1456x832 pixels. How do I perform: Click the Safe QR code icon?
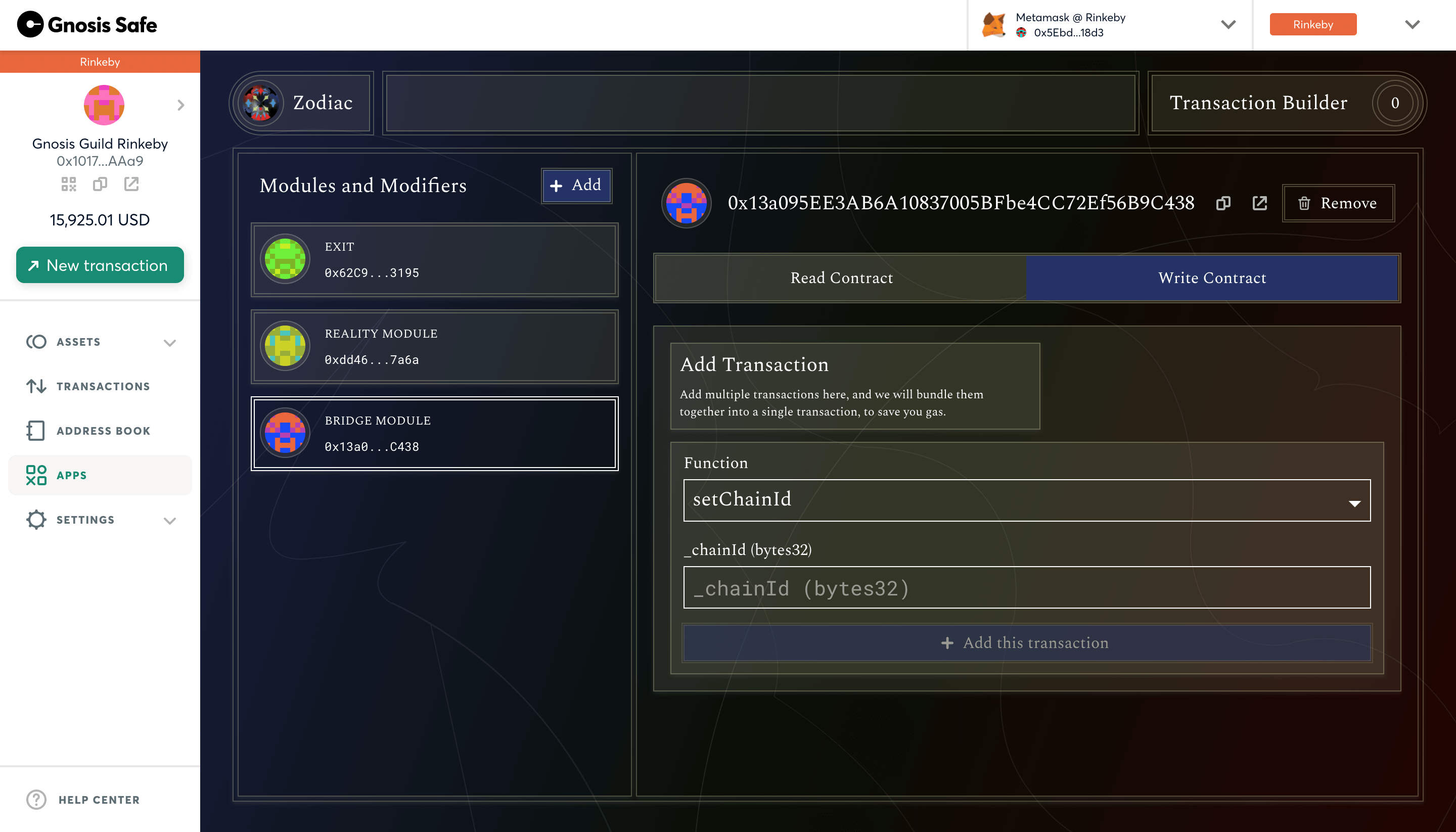click(69, 184)
